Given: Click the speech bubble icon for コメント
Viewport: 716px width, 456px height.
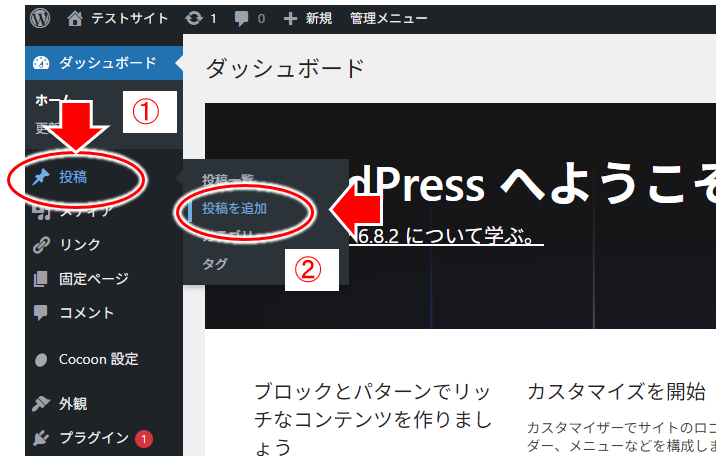Looking at the screenshot, I should pos(41,313).
